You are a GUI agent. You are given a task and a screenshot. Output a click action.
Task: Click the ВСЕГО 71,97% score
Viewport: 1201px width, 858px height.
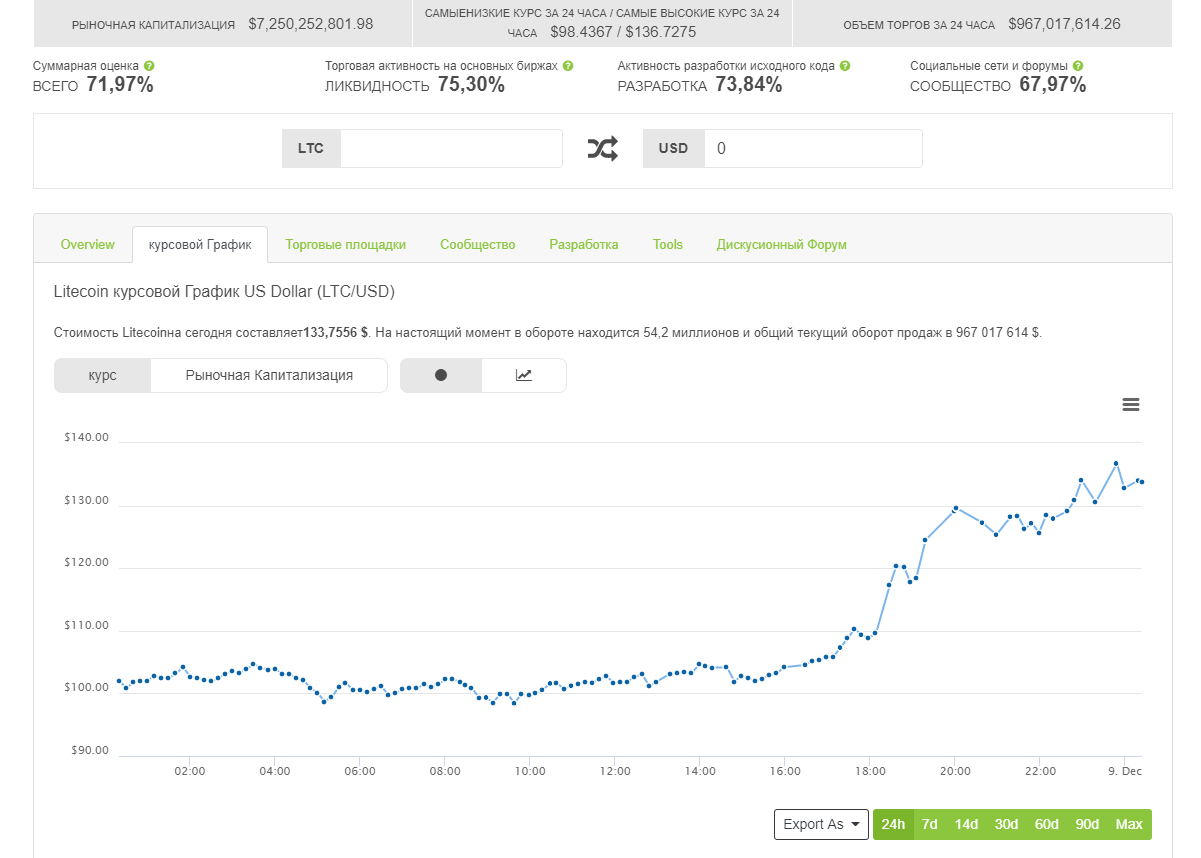pyautogui.click(x=93, y=86)
